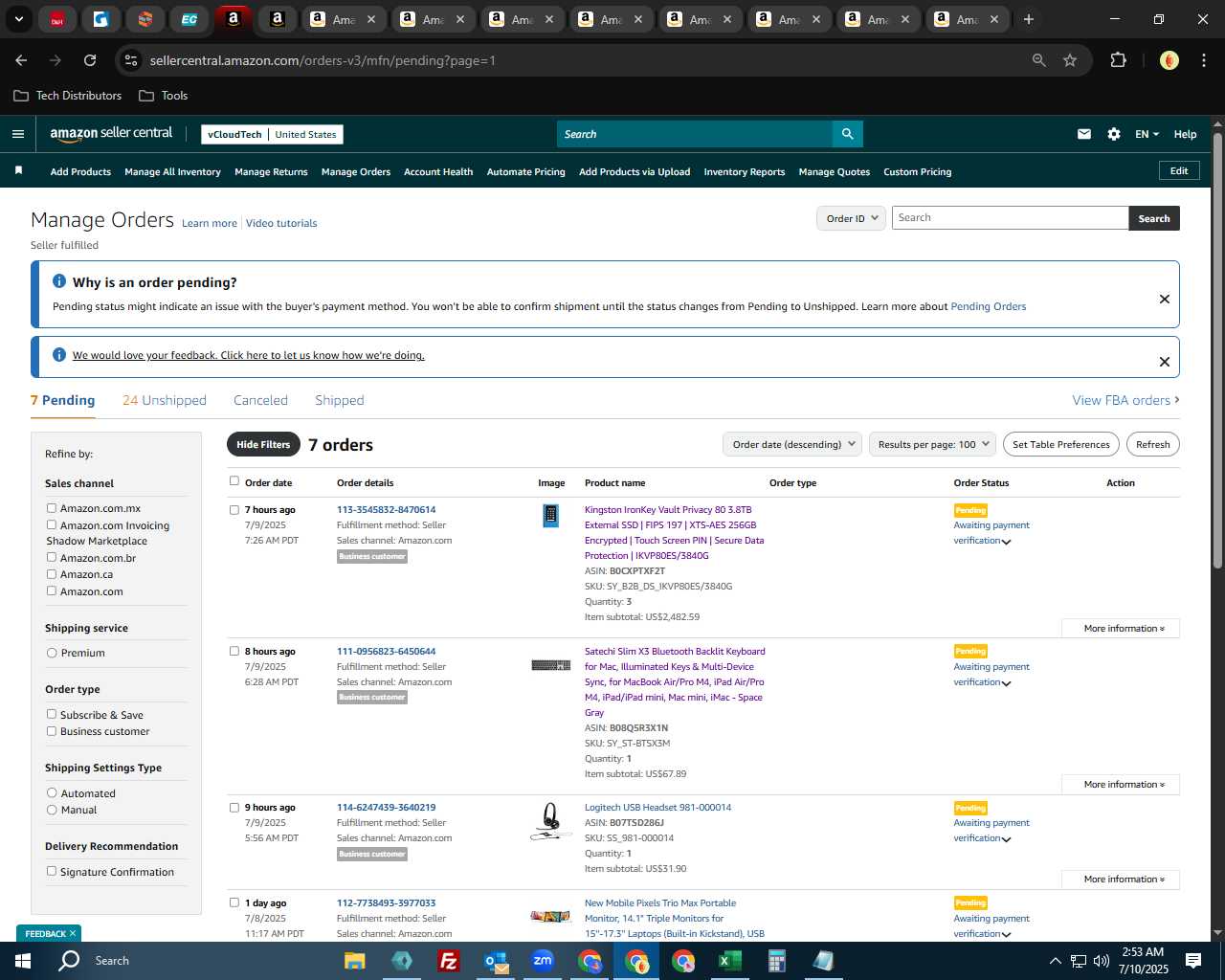Open Excel from taskbar
Image resolution: width=1225 pixels, height=980 pixels.
pyautogui.click(x=729, y=961)
